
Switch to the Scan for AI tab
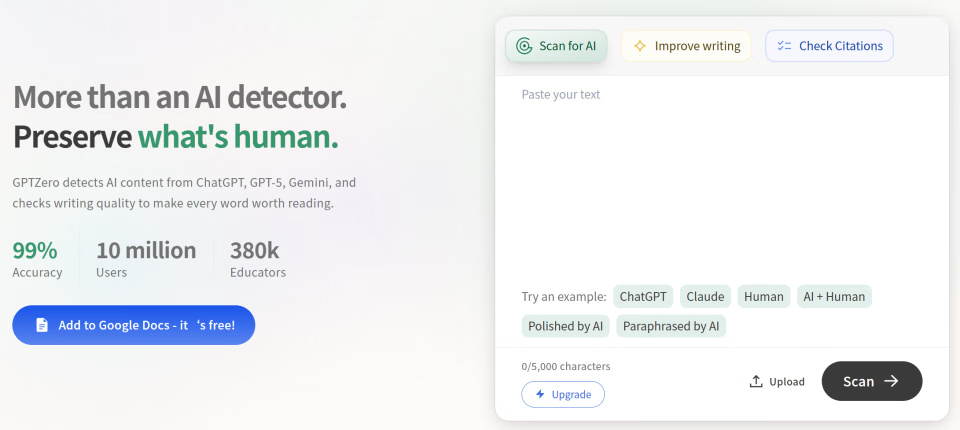[557, 46]
